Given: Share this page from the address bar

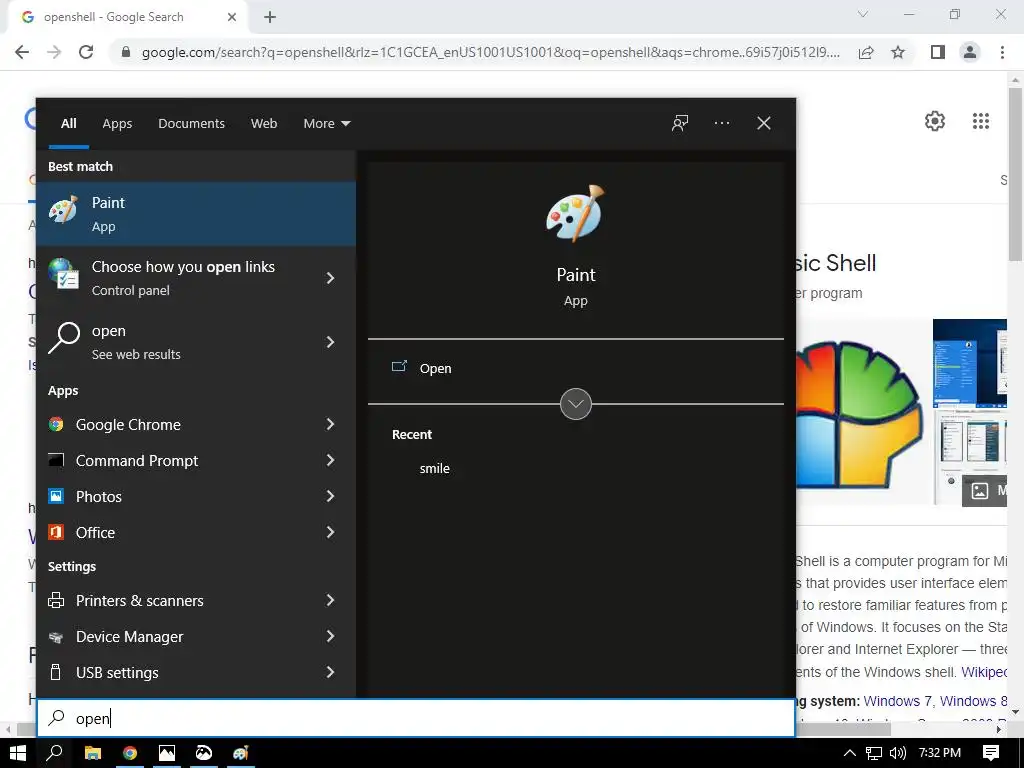Looking at the screenshot, I should coord(866,52).
